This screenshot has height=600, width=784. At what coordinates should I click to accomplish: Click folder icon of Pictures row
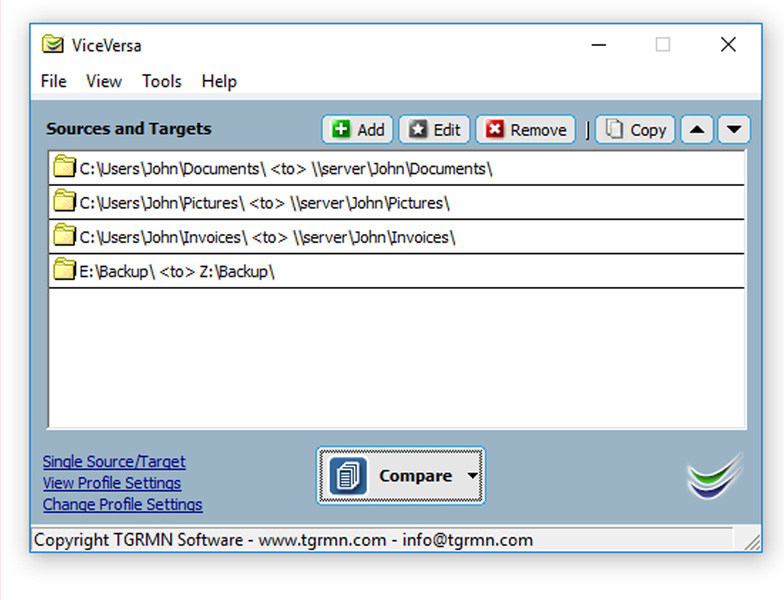[64, 200]
